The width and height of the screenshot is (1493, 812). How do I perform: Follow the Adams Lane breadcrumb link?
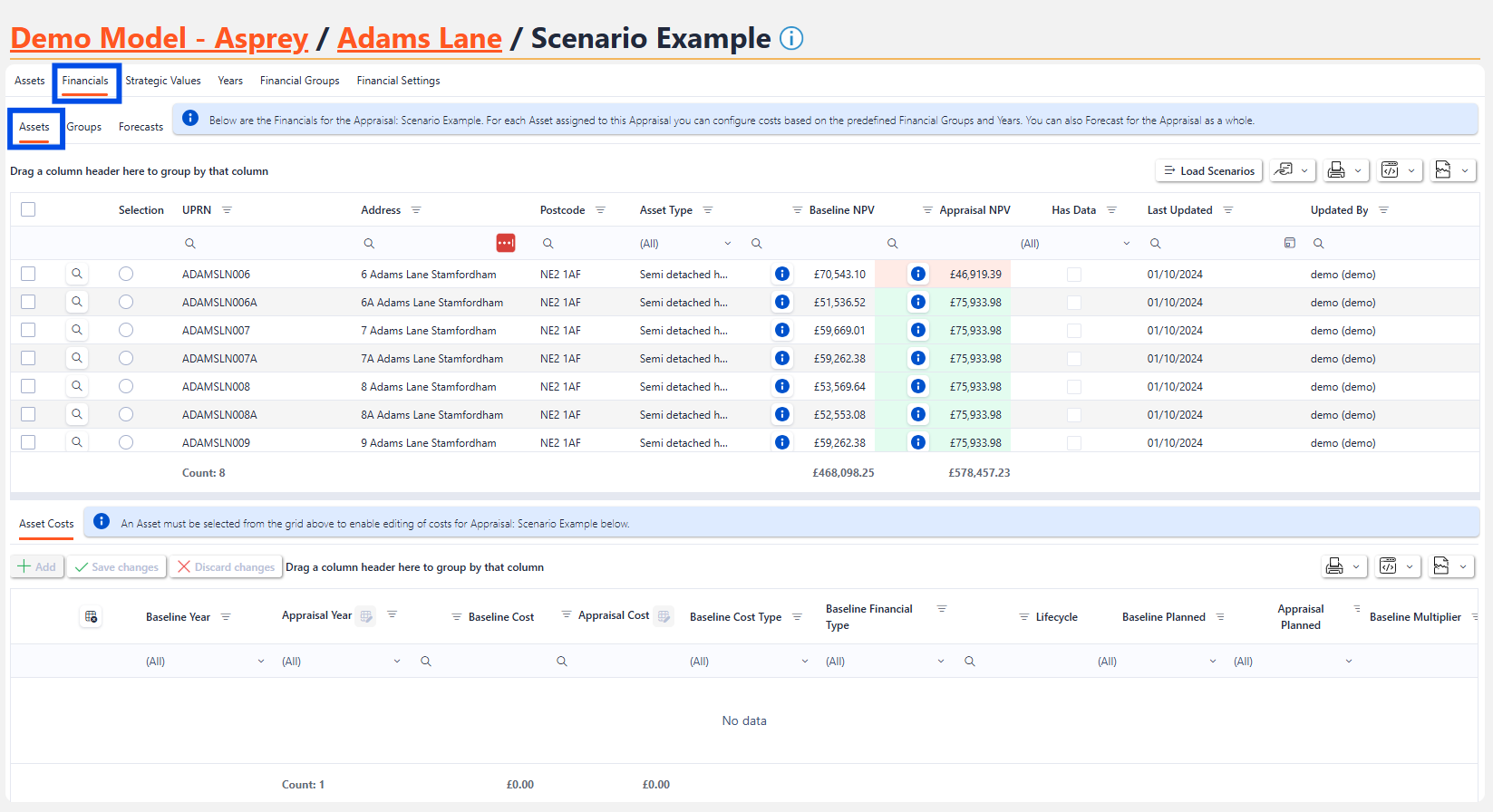coord(420,39)
